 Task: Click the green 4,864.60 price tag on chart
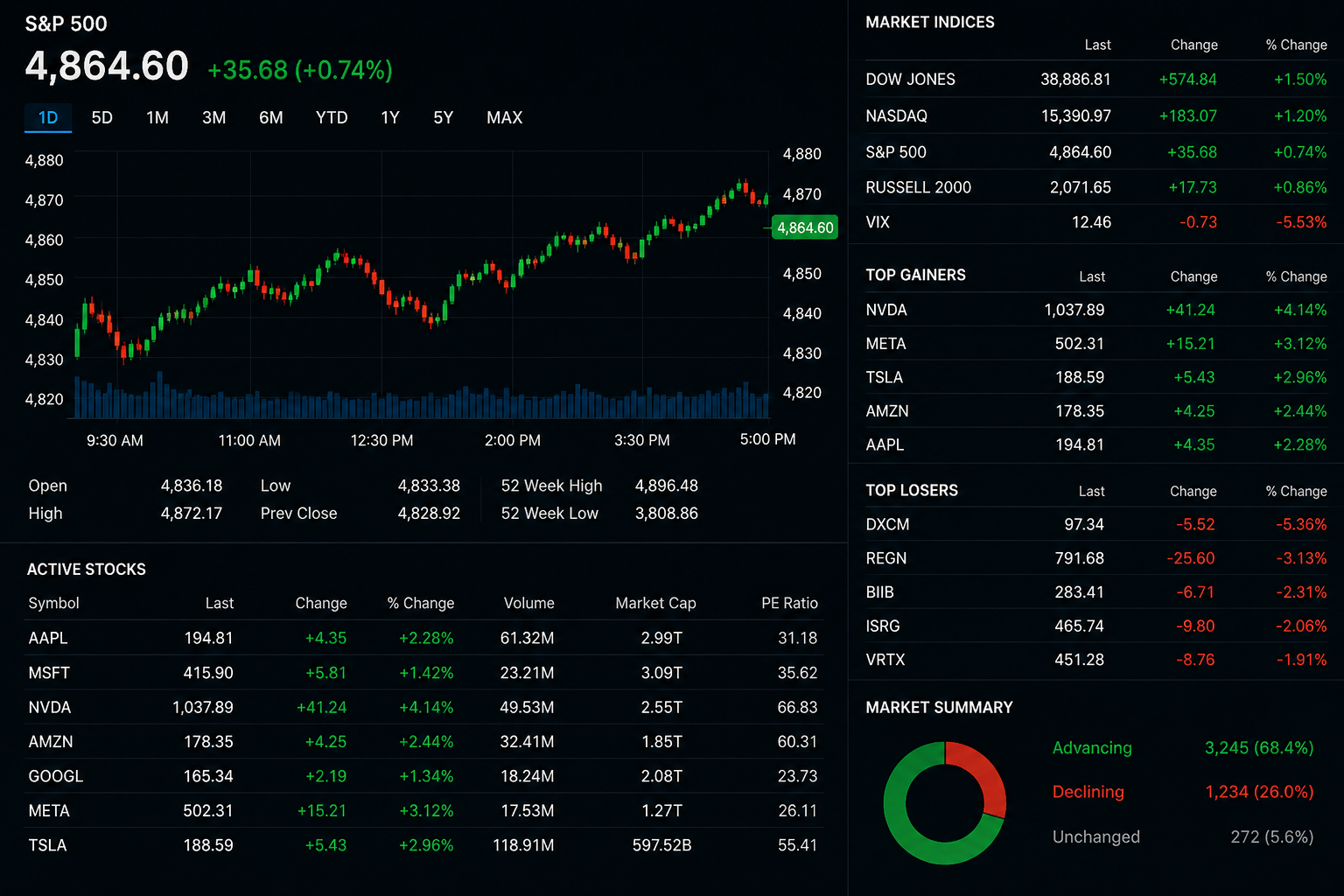coord(805,227)
